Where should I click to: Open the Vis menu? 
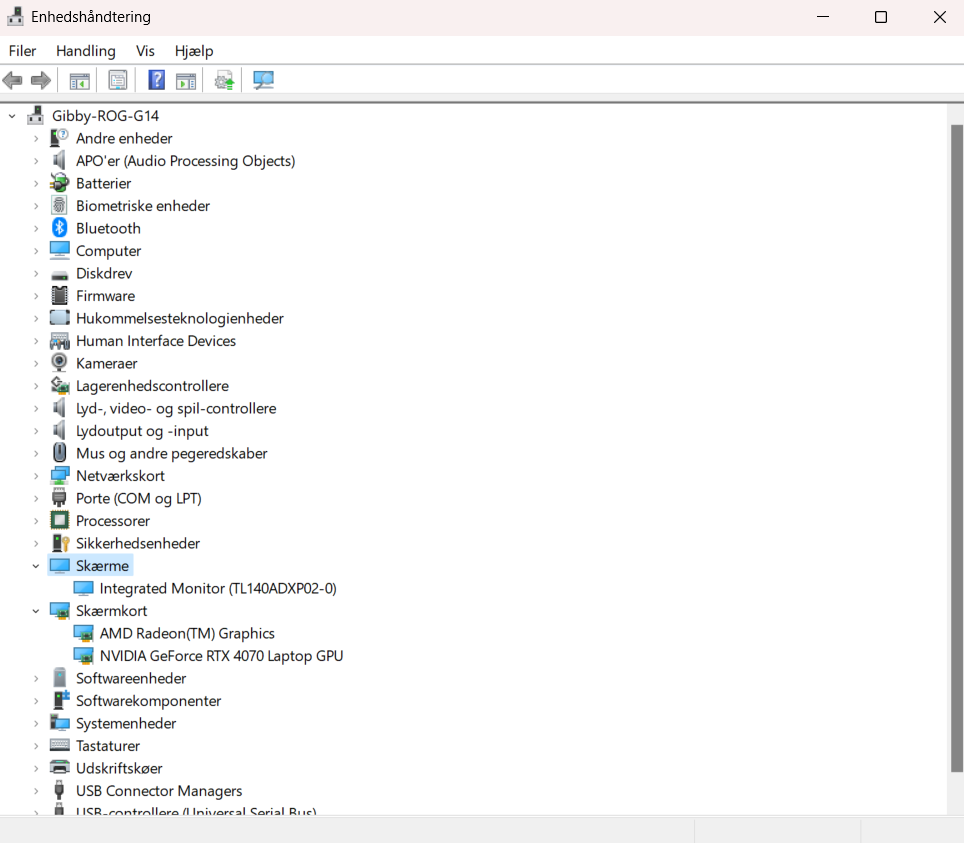click(x=146, y=50)
